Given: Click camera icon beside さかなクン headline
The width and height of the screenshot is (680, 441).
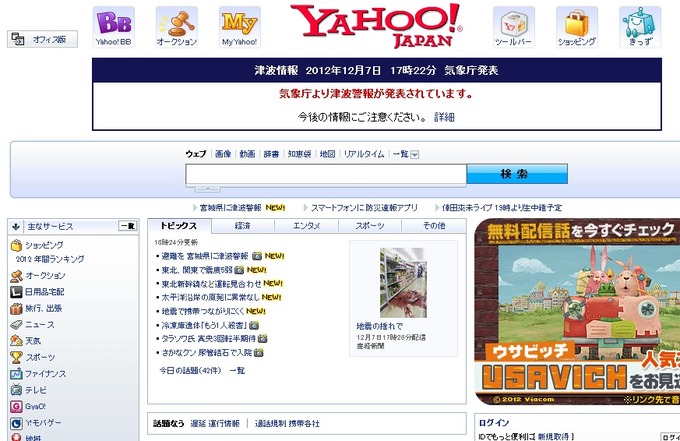Looking at the screenshot, I should [x=258, y=353].
